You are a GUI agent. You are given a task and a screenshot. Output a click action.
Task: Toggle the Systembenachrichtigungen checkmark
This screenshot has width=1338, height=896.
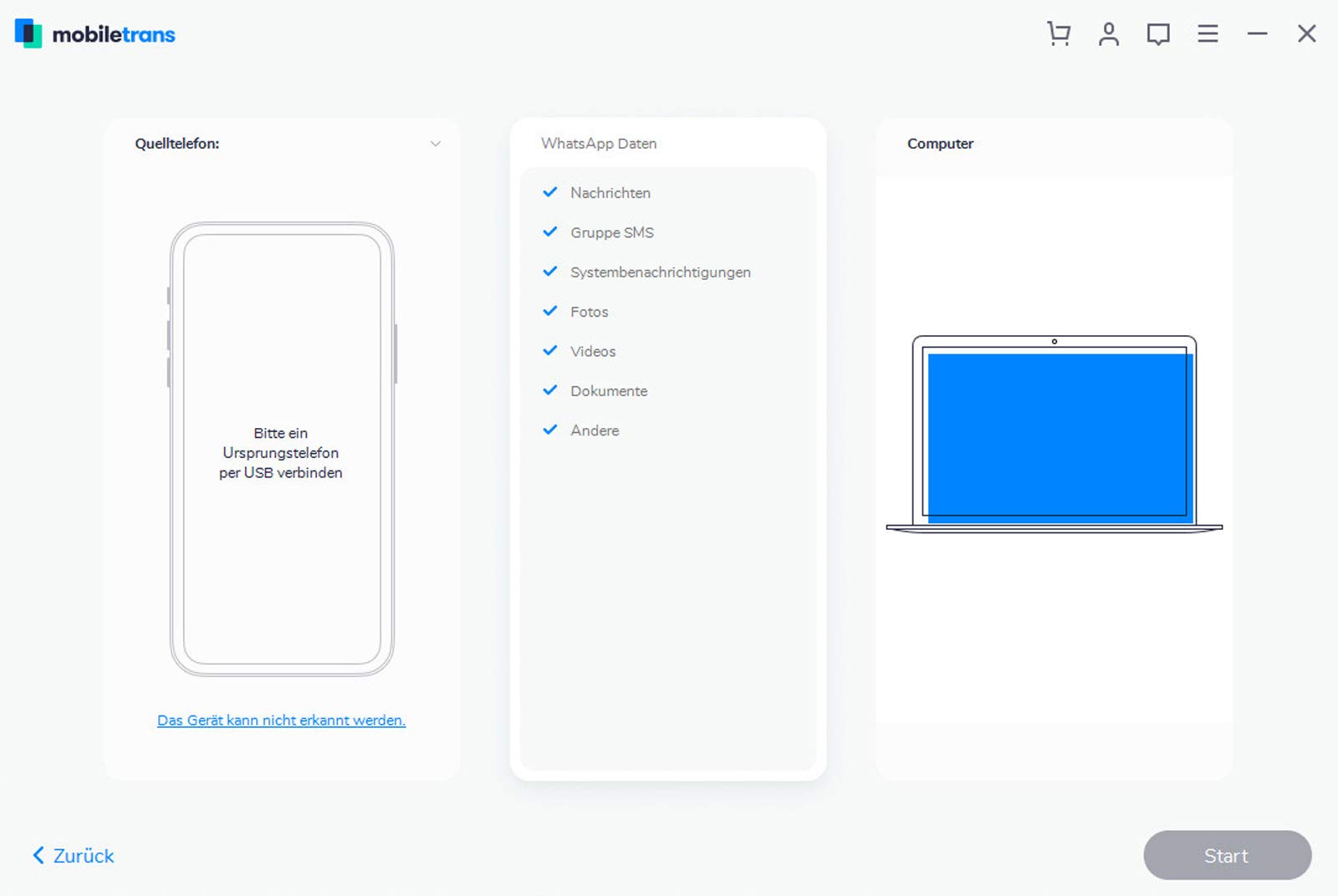click(x=550, y=272)
